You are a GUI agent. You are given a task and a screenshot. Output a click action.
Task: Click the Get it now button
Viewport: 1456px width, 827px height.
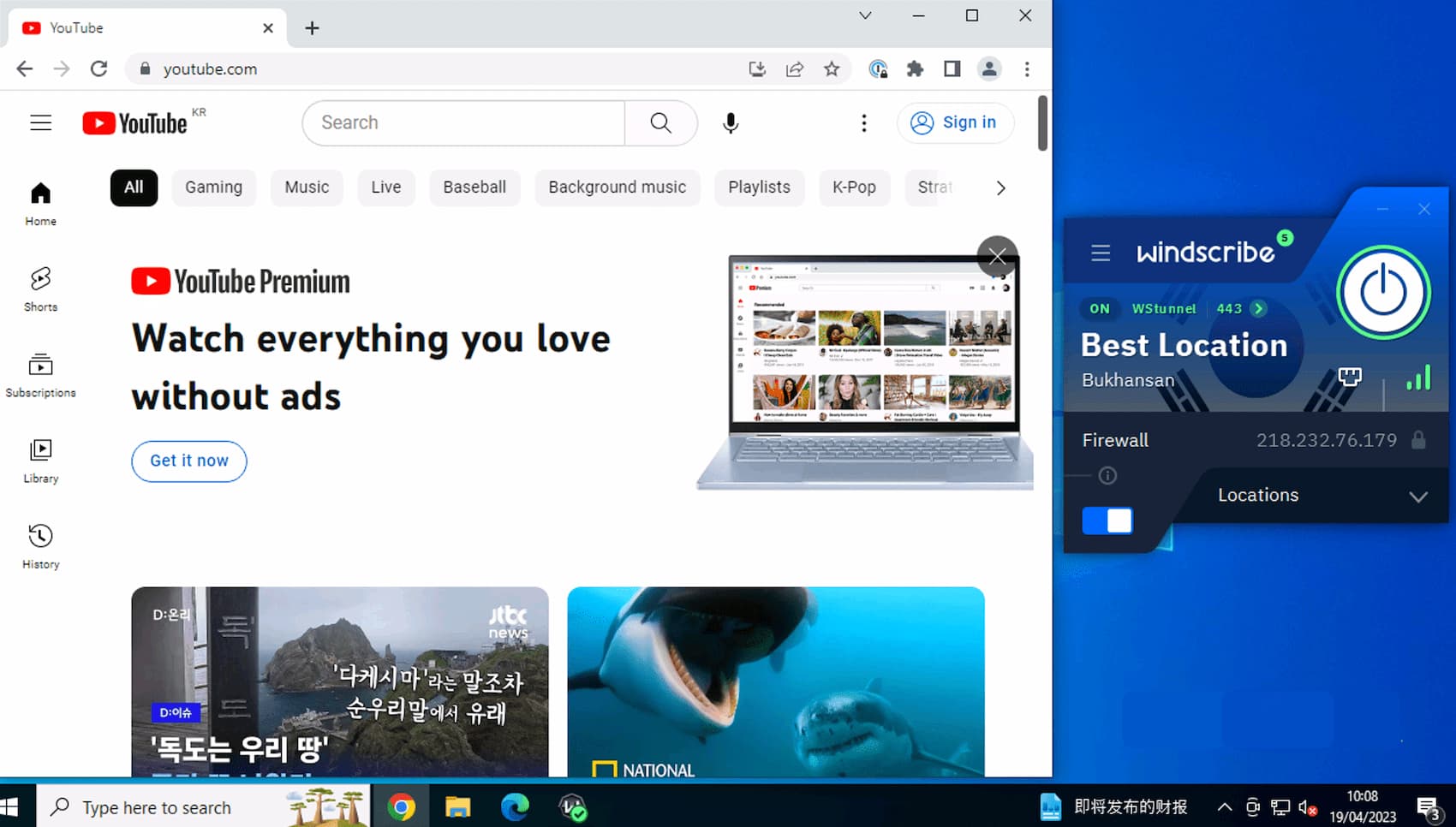click(189, 461)
